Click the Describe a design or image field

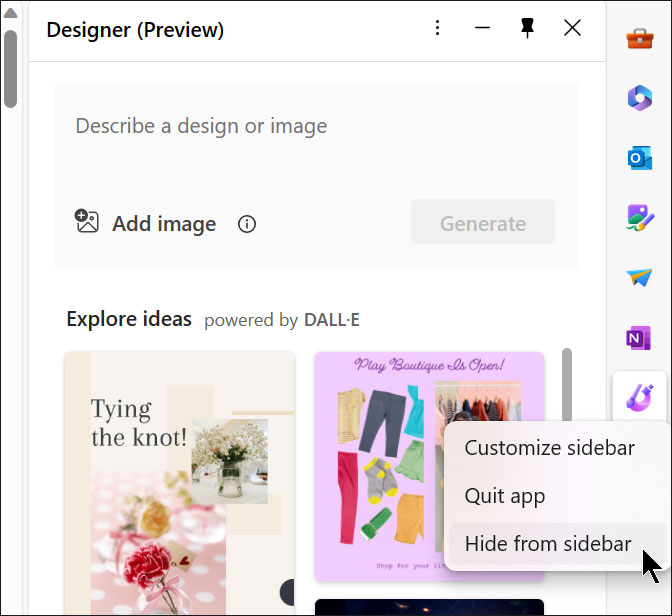315,127
